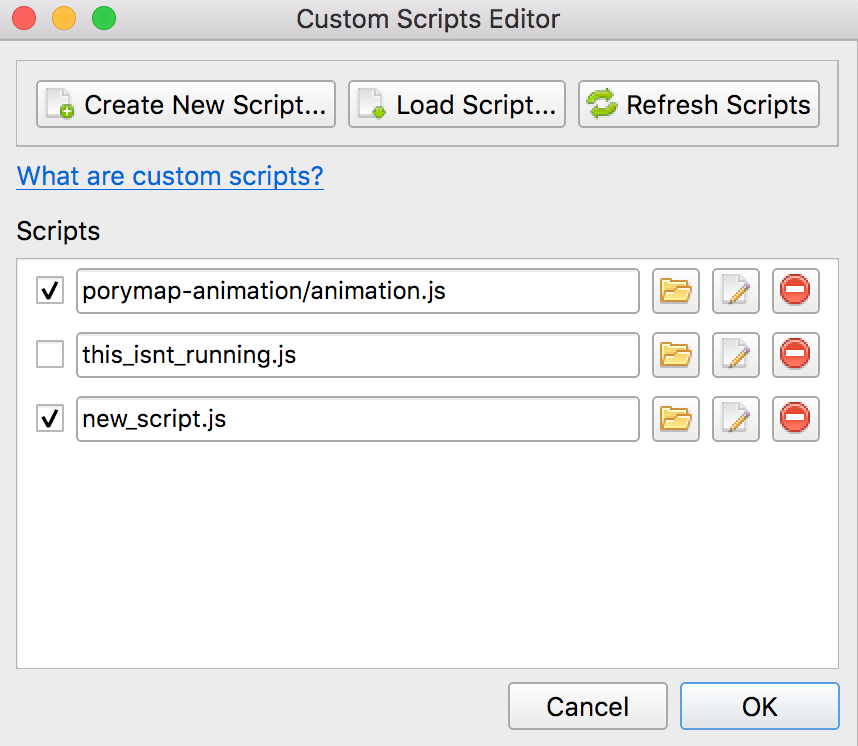Refresh the loaded custom scripts
858x746 pixels.
(698, 104)
